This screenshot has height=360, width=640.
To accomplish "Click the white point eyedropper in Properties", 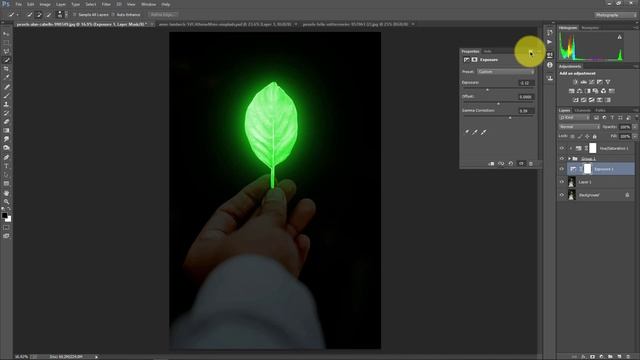I will coord(484,132).
